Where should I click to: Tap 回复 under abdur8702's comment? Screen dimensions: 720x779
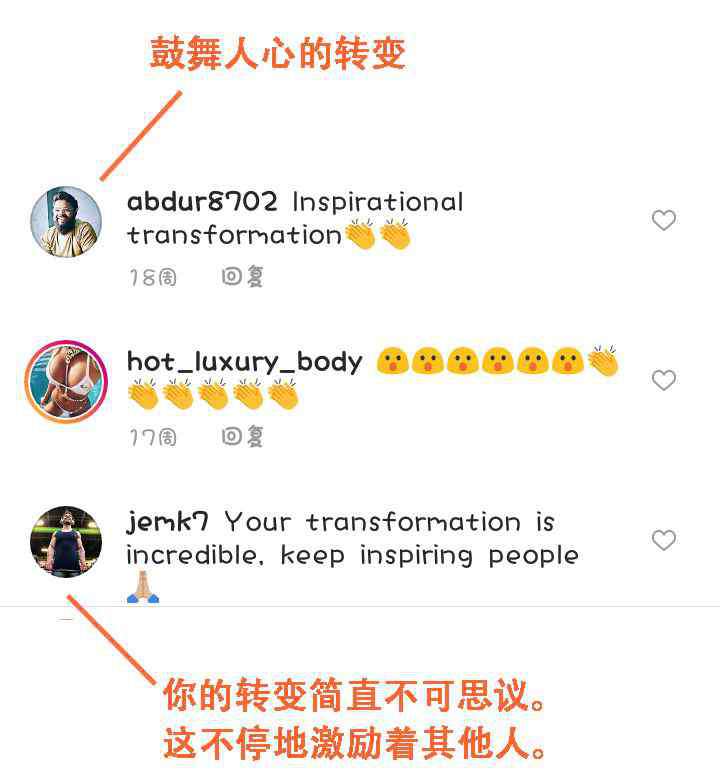[x=242, y=277]
